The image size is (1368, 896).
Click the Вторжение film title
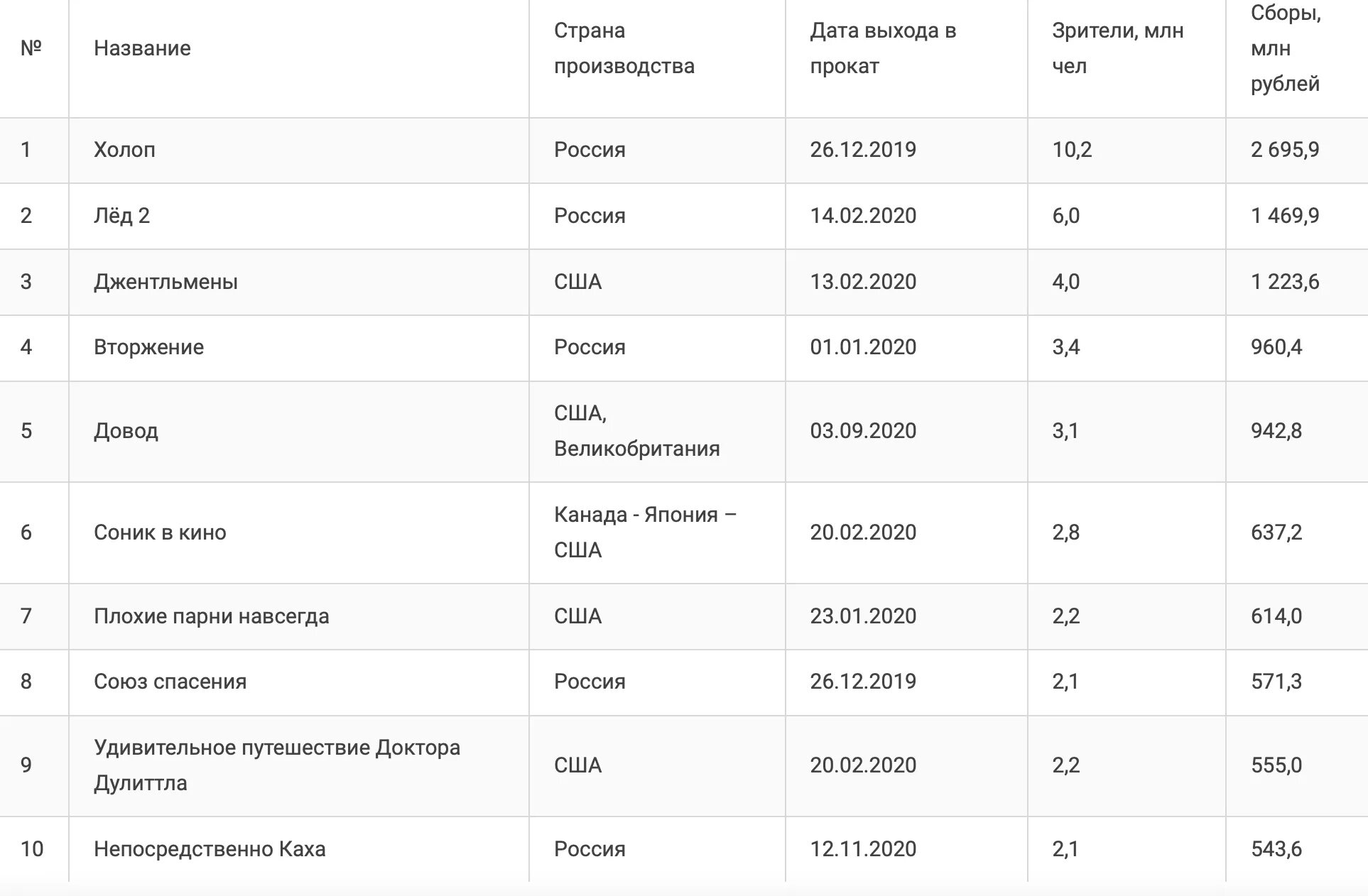[x=148, y=347]
